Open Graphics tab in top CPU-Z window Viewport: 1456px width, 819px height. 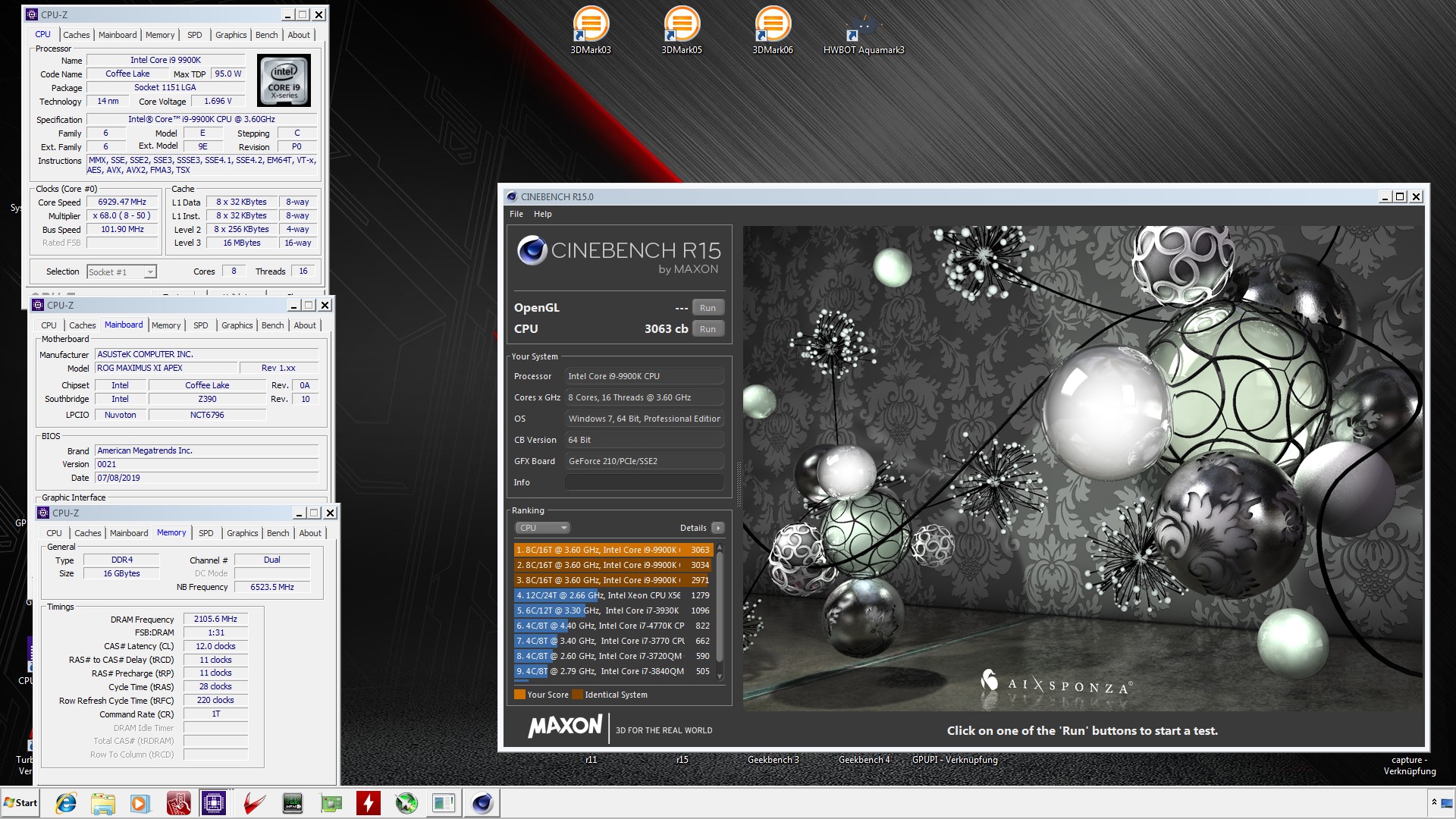[x=231, y=35]
